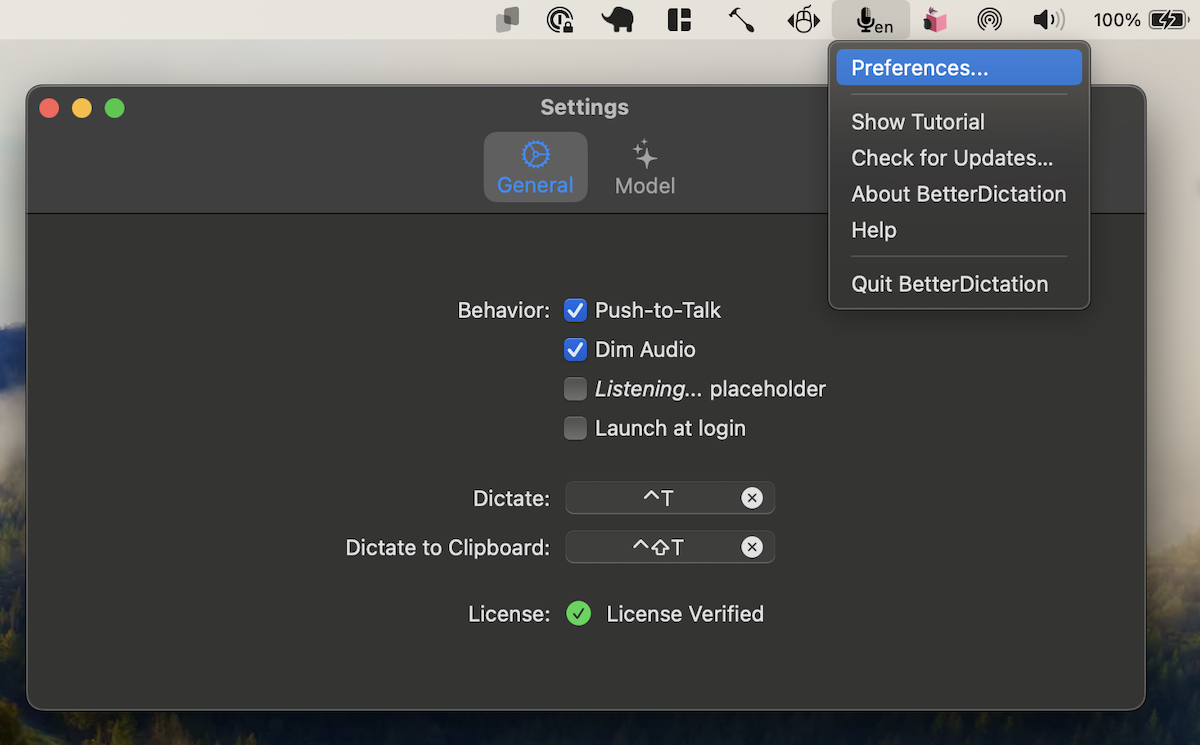Clear the Dictate to Clipboard shortcut x button

(x=752, y=547)
